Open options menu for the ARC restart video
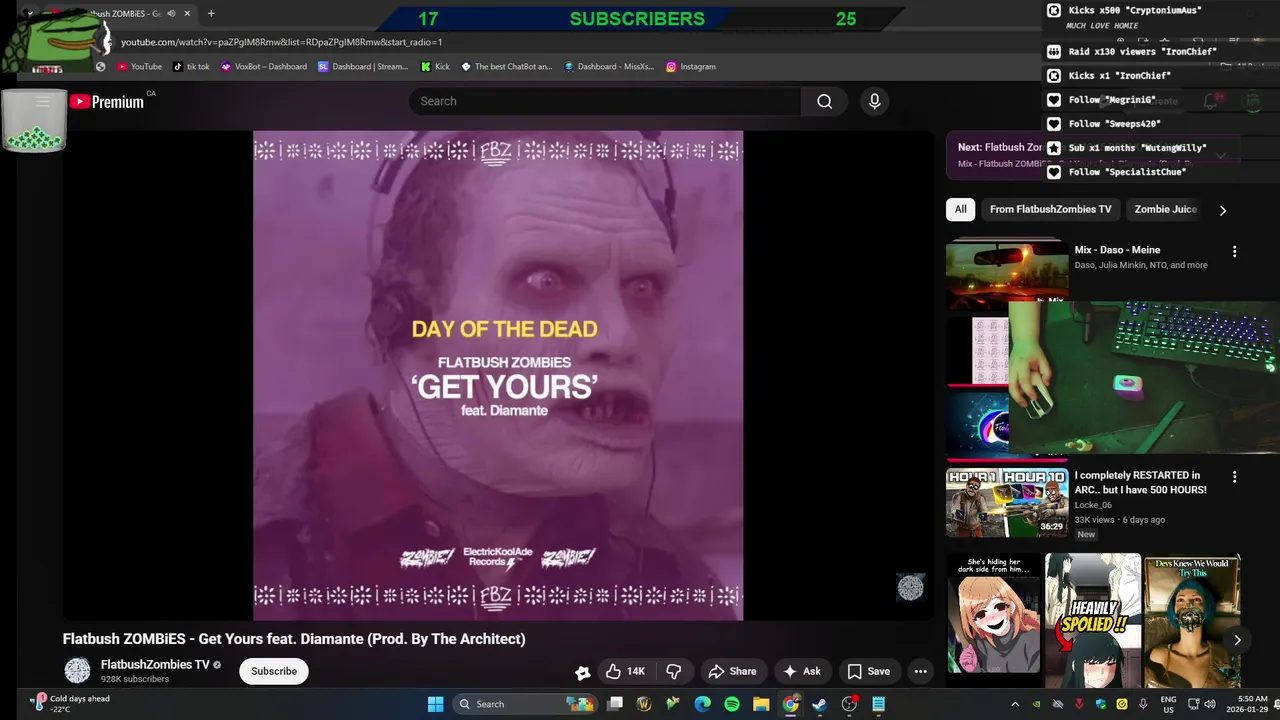The height and width of the screenshot is (720, 1280). 1234,477
